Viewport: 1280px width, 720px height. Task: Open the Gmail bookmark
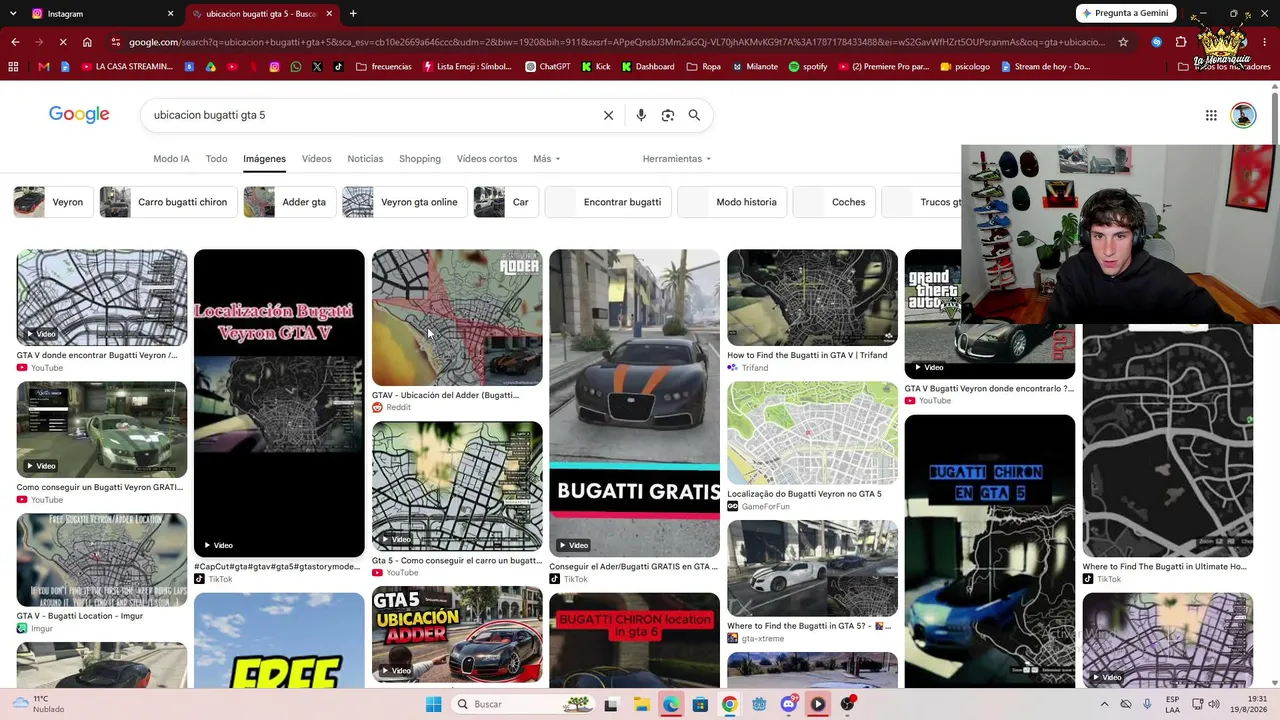(x=43, y=67)
